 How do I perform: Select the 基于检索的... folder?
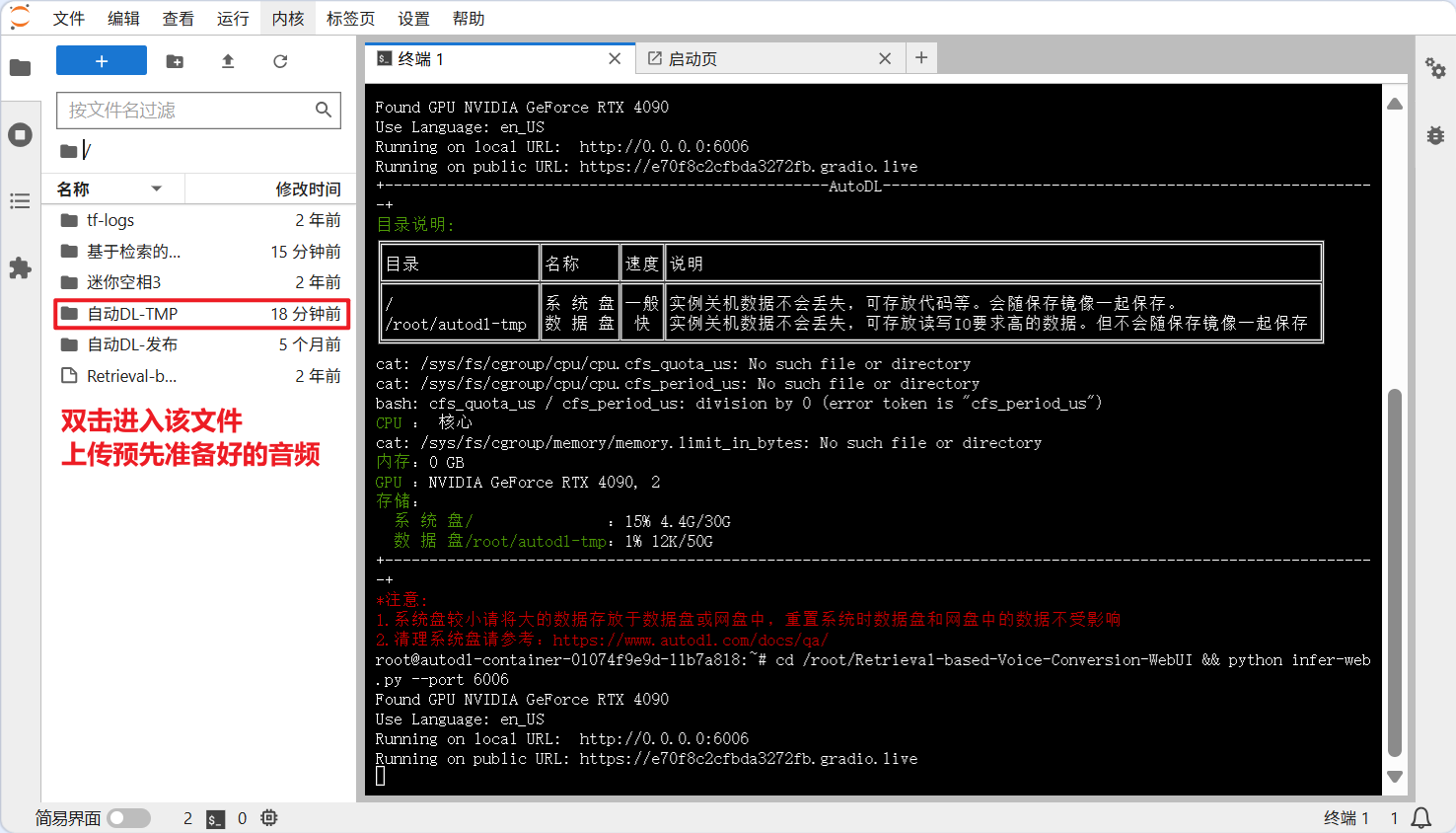tap(200, 252)
